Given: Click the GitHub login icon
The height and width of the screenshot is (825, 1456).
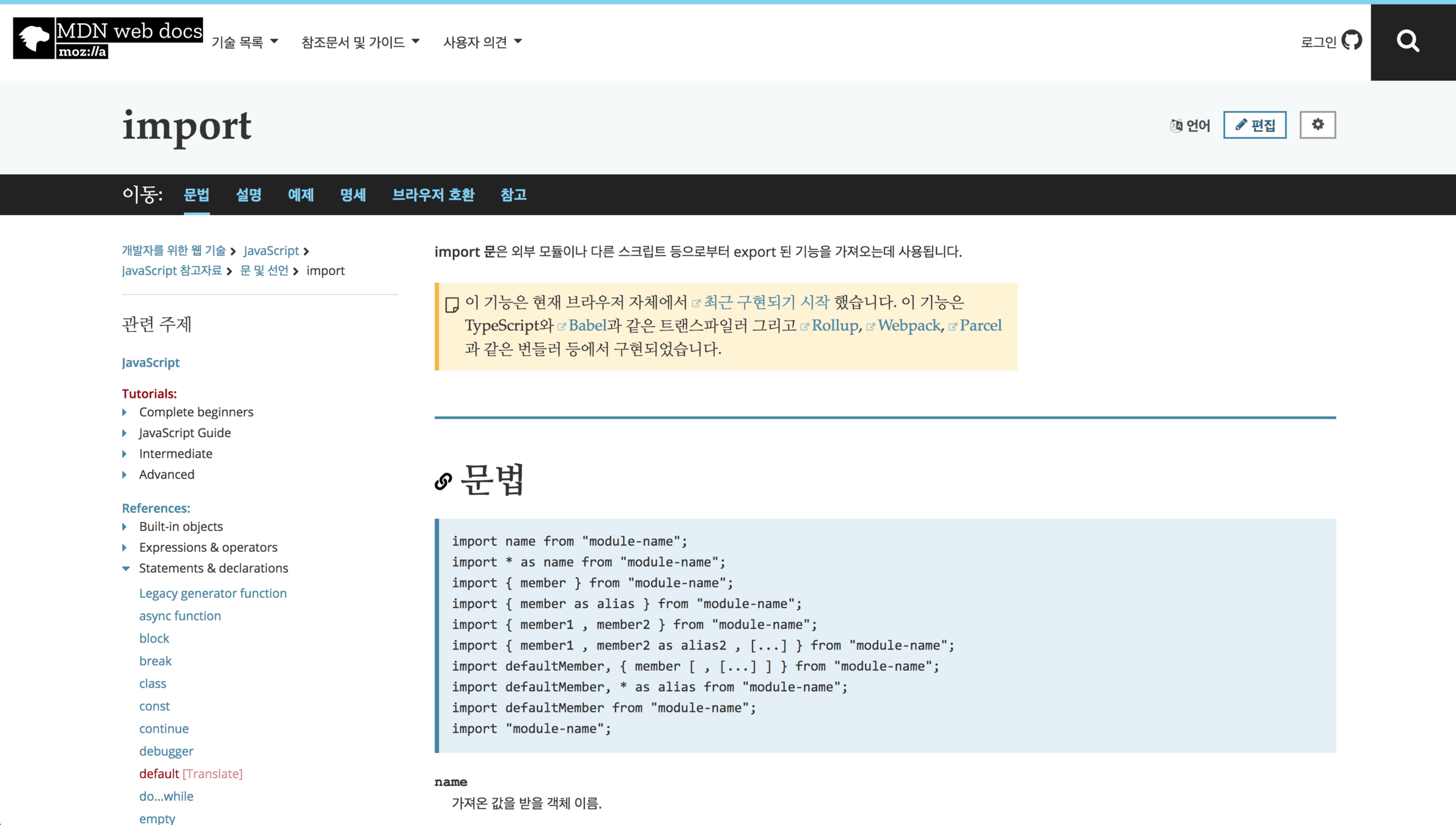Looking at the screenshot, I should 1351,40.
